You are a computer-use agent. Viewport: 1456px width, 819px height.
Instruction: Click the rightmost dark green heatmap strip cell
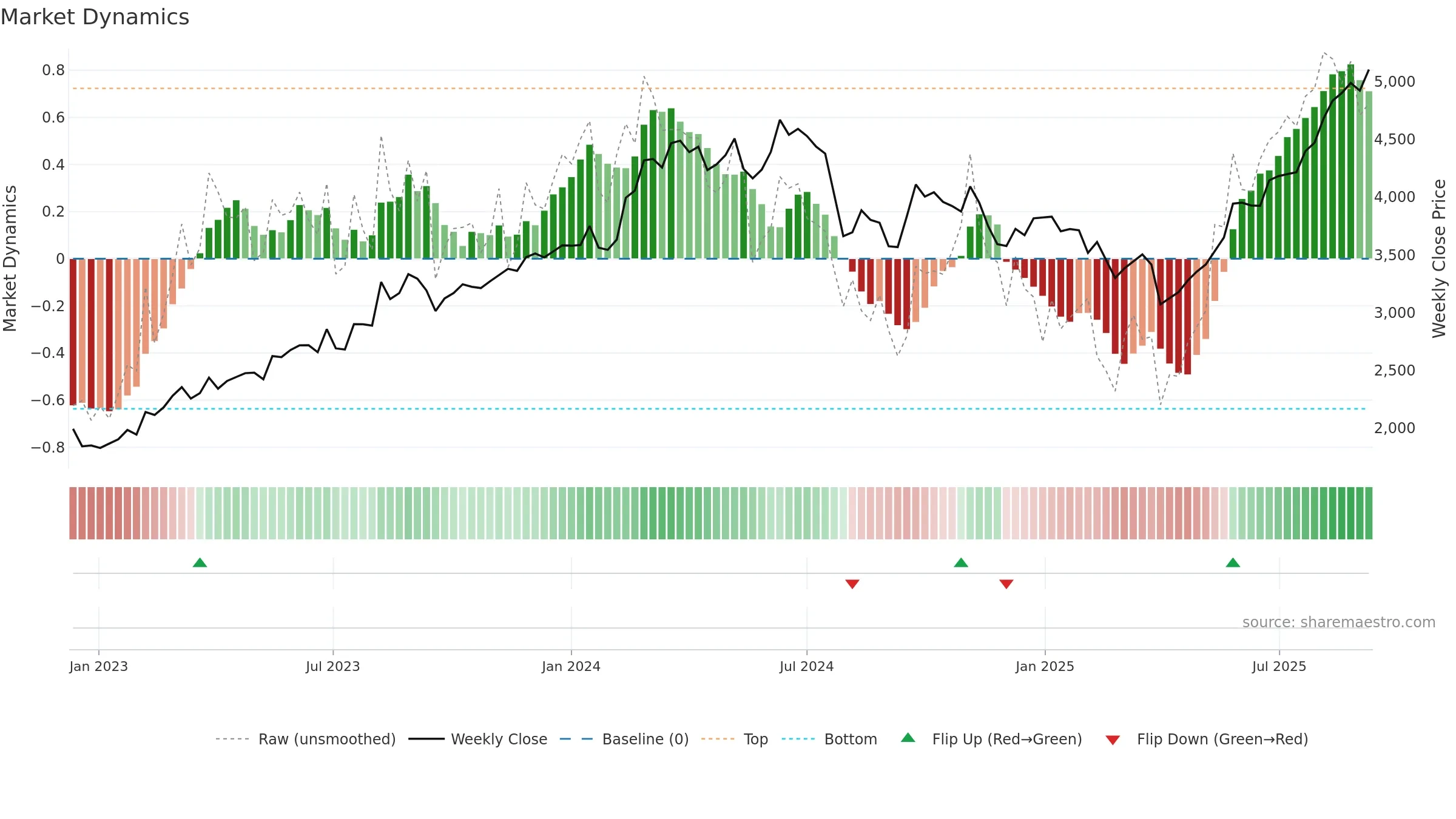(x=1369, y=513)
